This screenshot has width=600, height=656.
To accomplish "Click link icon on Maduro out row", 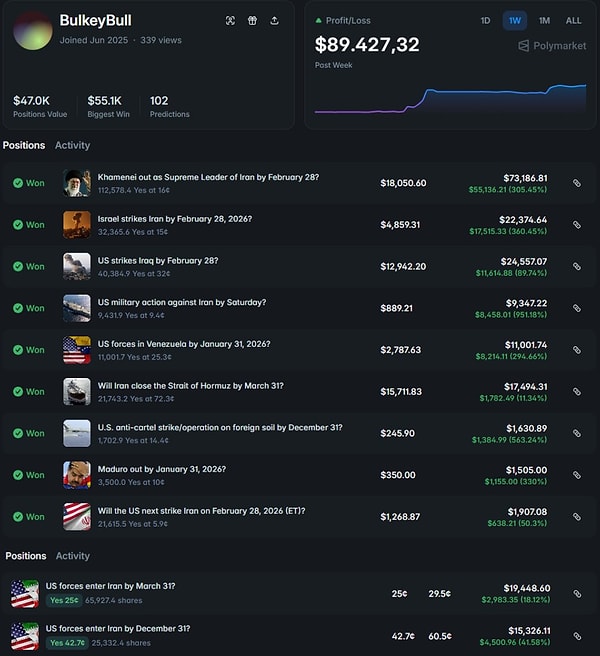I will point(577,475).
